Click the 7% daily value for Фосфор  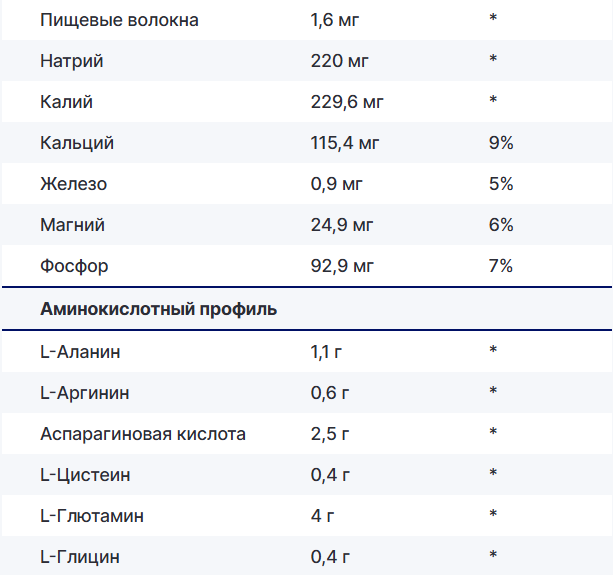pyautogui.click(x=501, y=266)
